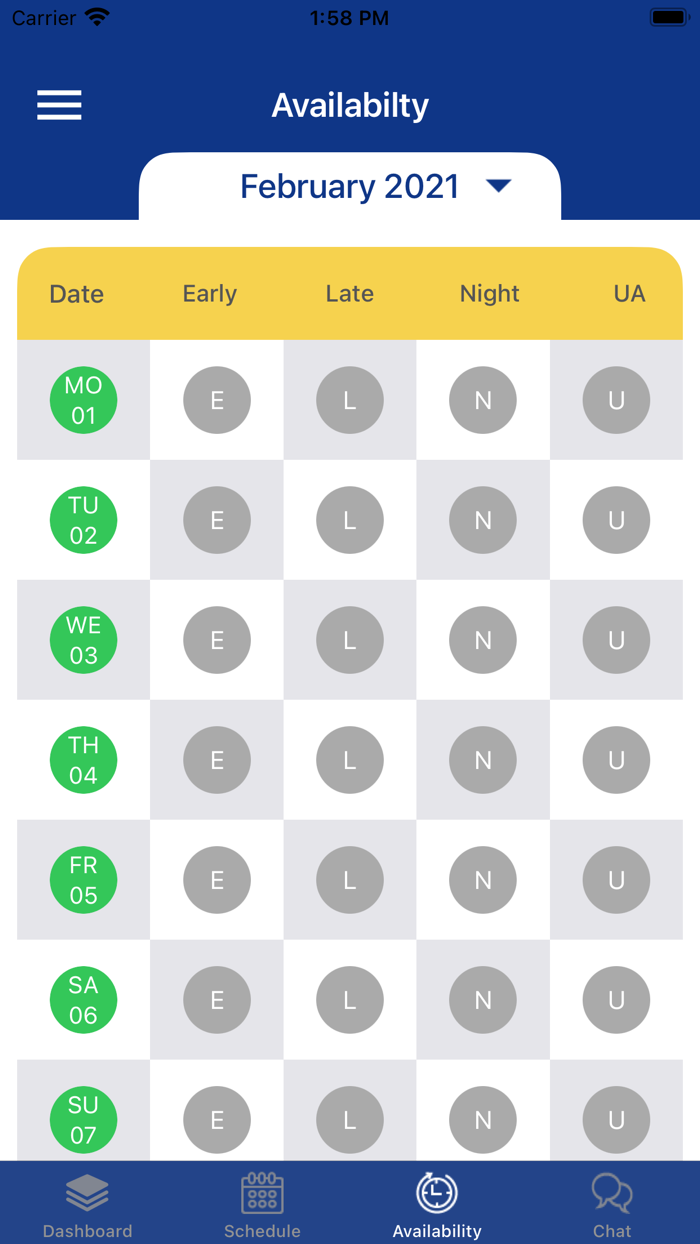The width and height of the screenshot is (700, 1244).
Task: Expand the month dropdown arrow
Action: pyautogui.click(x=498, y=186)
